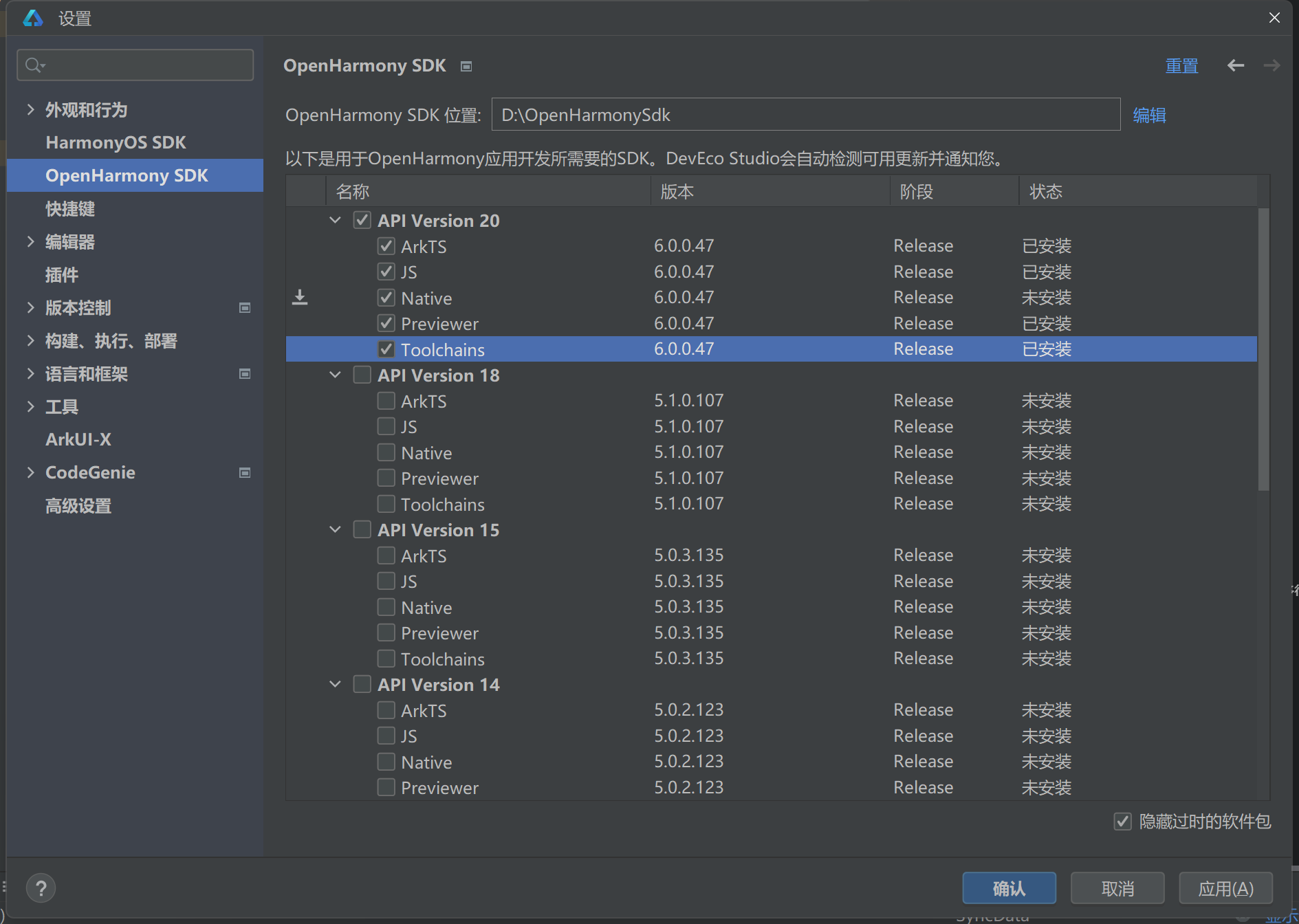Check the API Version 14 checkbox
The image size is (1299, 924).
[362, 684]
